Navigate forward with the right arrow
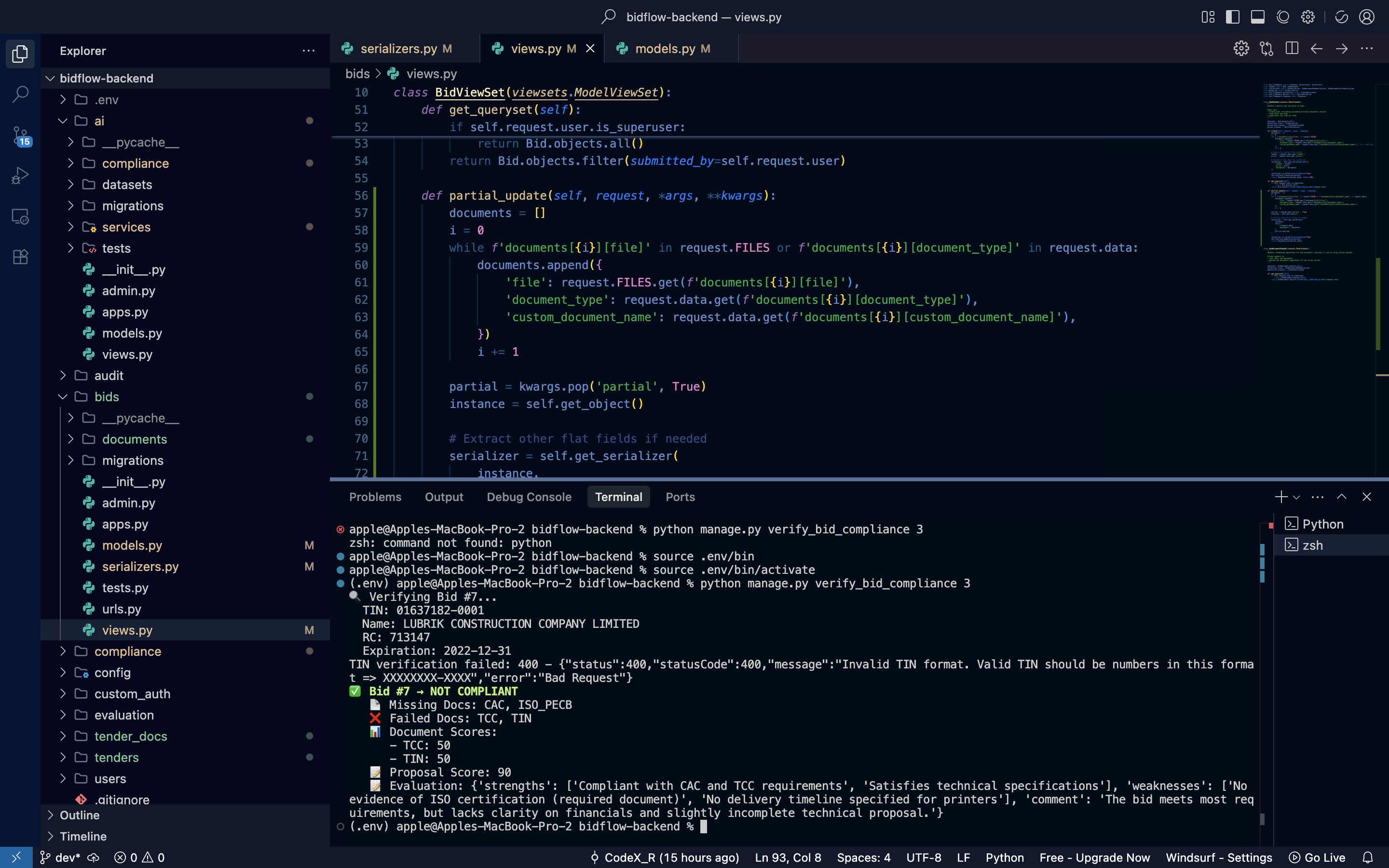This screenshot has height=868, width=1389. click(1341, 48)
